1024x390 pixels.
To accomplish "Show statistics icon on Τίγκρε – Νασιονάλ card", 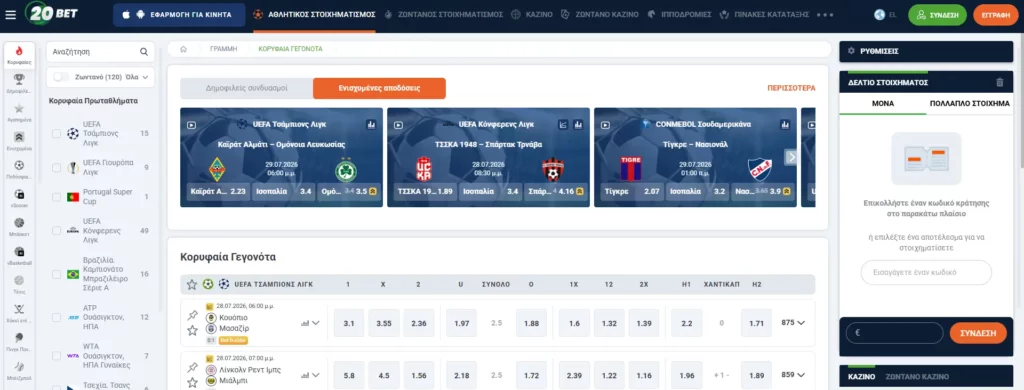I will pyautogui.click(x=785, y=124).
